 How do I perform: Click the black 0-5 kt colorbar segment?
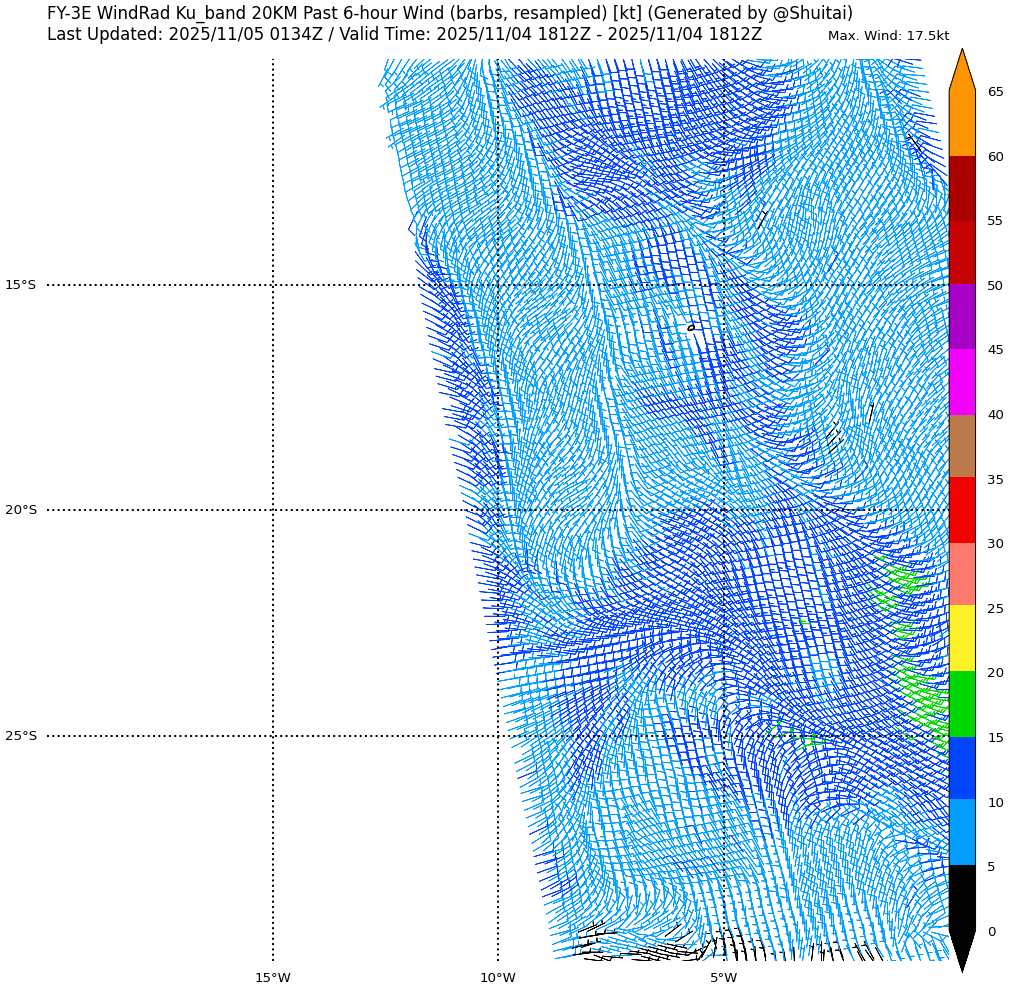pos(961,898)
